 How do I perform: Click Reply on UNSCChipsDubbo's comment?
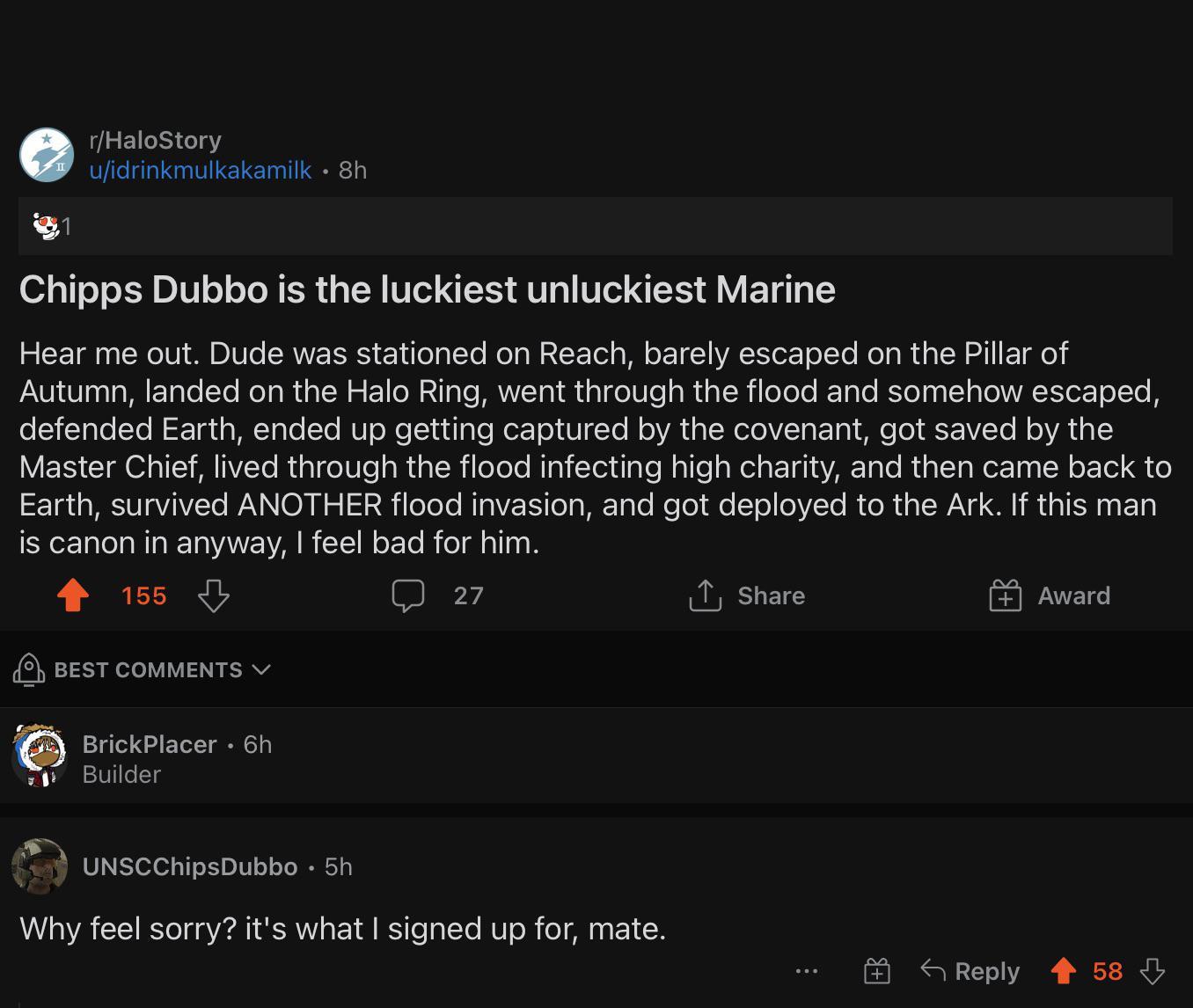coord(971,971)
